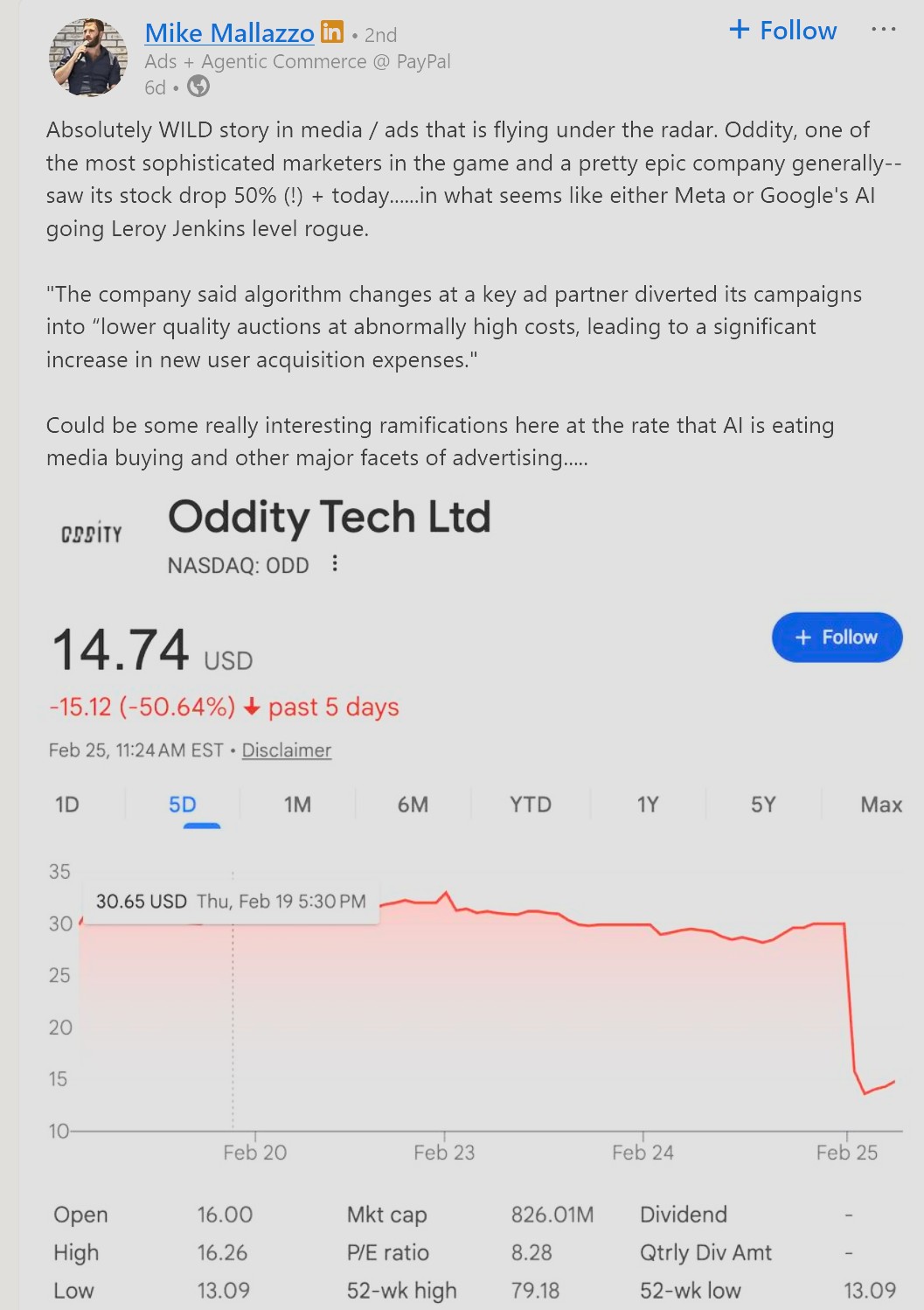Select the 5D chart tab
Image resolution: width=924 pixels, height=1310 pixels.
tap(183, 805)
